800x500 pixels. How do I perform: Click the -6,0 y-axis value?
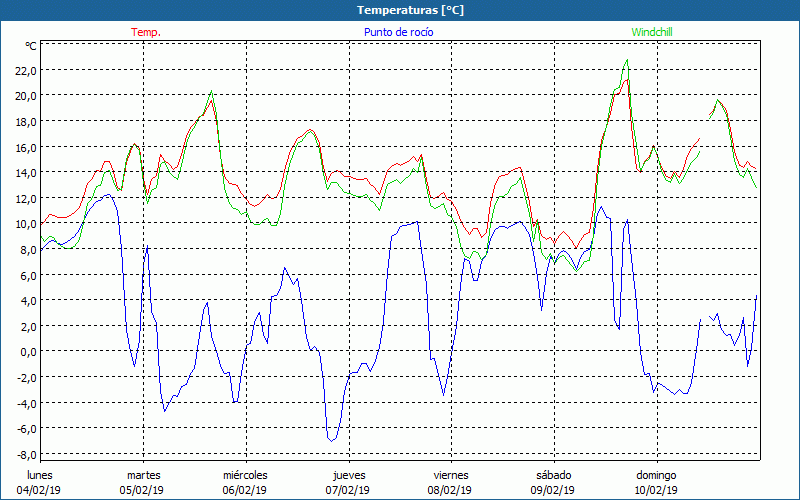pos(27,429)
